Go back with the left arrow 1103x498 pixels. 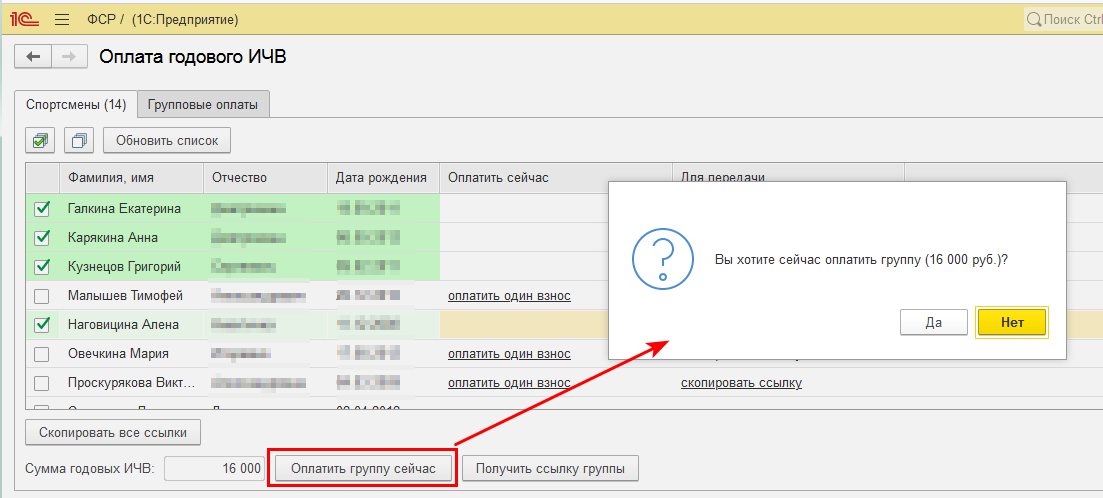coord(33,57)
